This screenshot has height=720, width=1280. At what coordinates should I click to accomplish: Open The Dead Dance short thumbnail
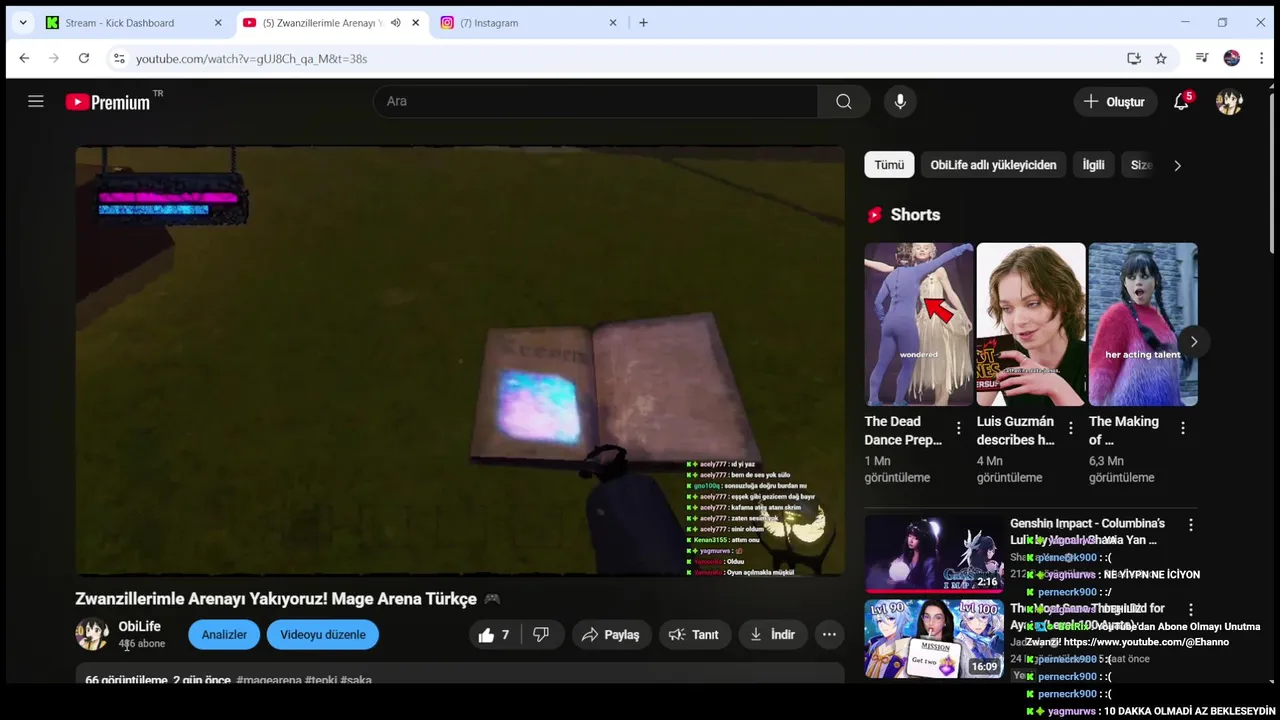click(x=919, y=324)
